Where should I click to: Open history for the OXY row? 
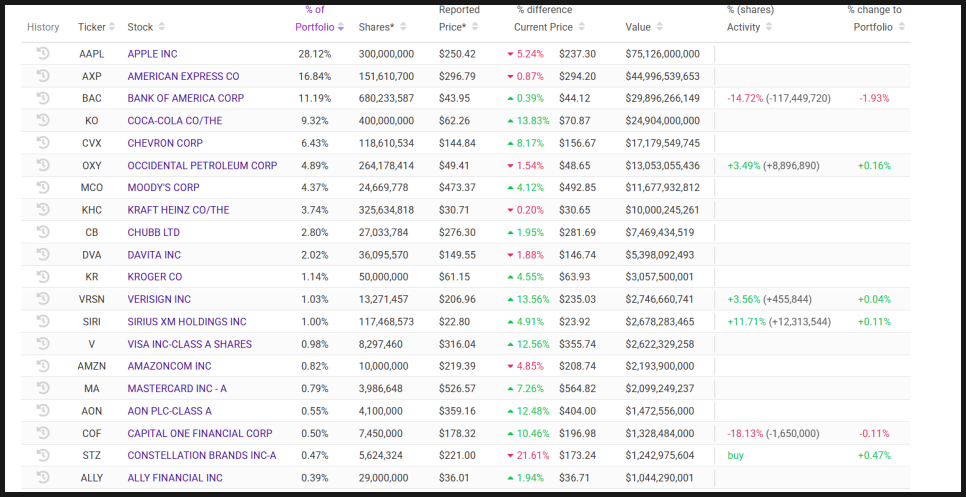[43, 165]
